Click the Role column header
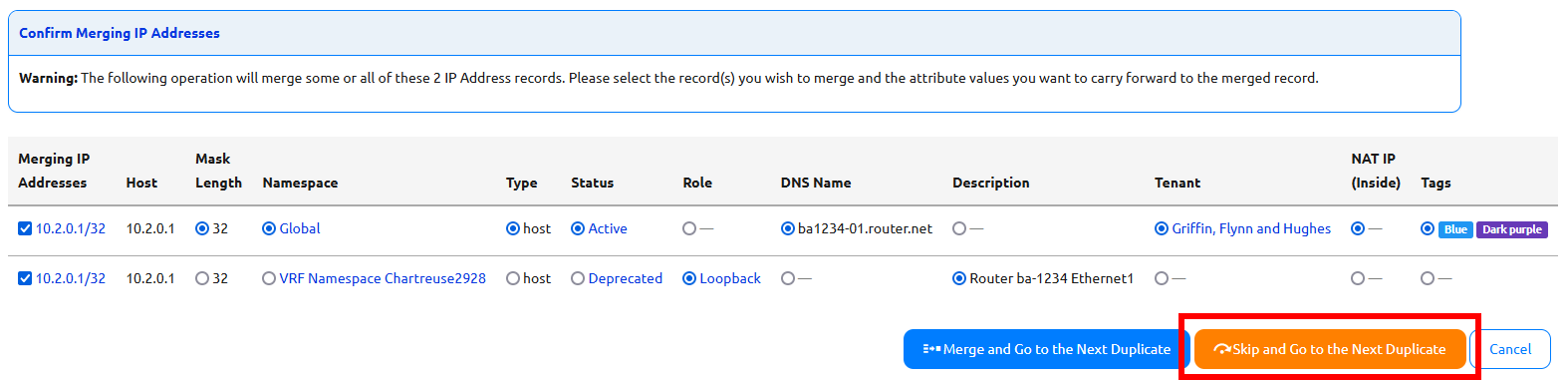This screenshot has width=1568, height=380. click(x=697, y=183)
